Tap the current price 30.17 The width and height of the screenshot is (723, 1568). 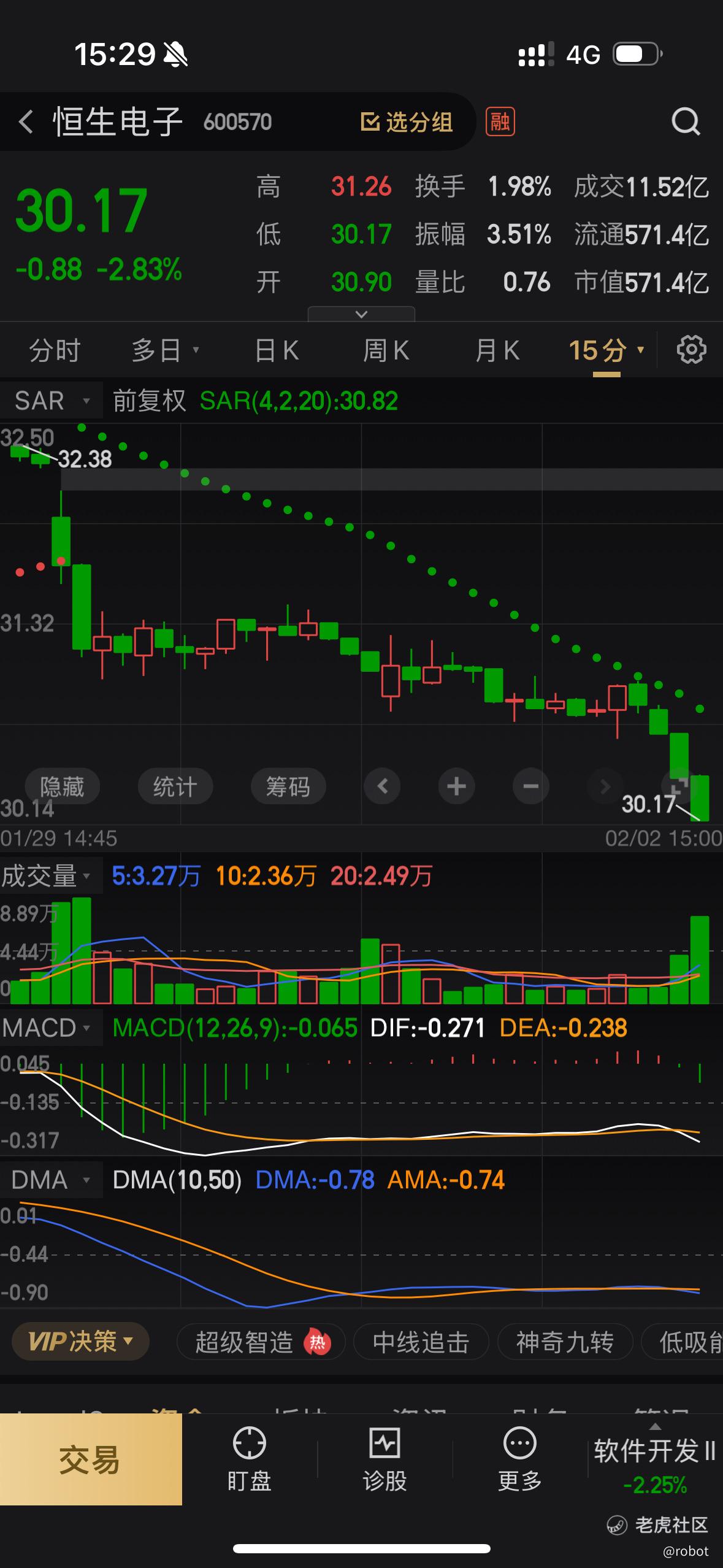(x=81, y=210)
